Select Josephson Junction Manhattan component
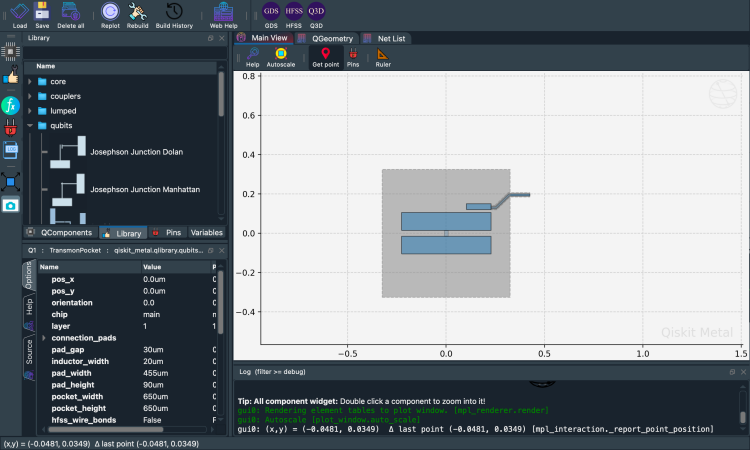This screenshot has height=450, width=750. click(x=145, y=189)
